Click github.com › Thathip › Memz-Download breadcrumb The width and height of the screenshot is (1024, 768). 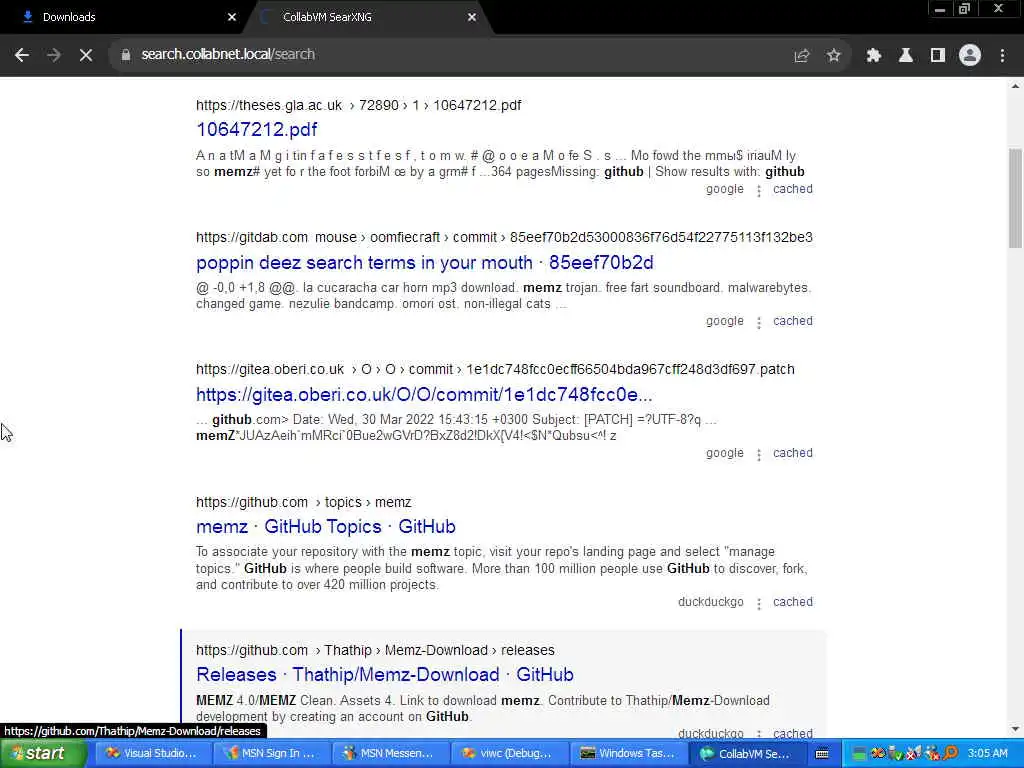[376, 650]
